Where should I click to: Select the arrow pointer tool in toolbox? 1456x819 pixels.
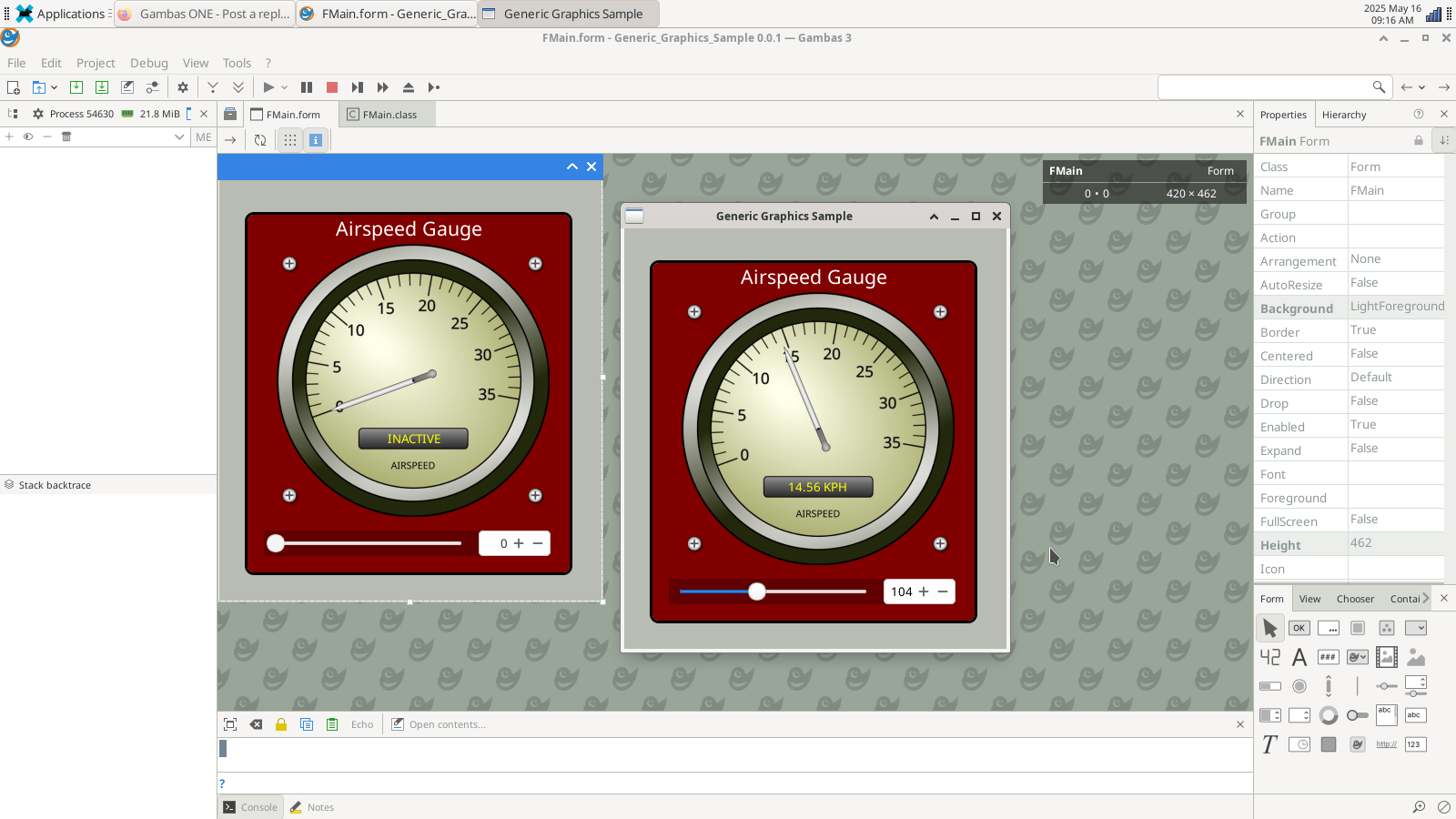coord(1270,628)
